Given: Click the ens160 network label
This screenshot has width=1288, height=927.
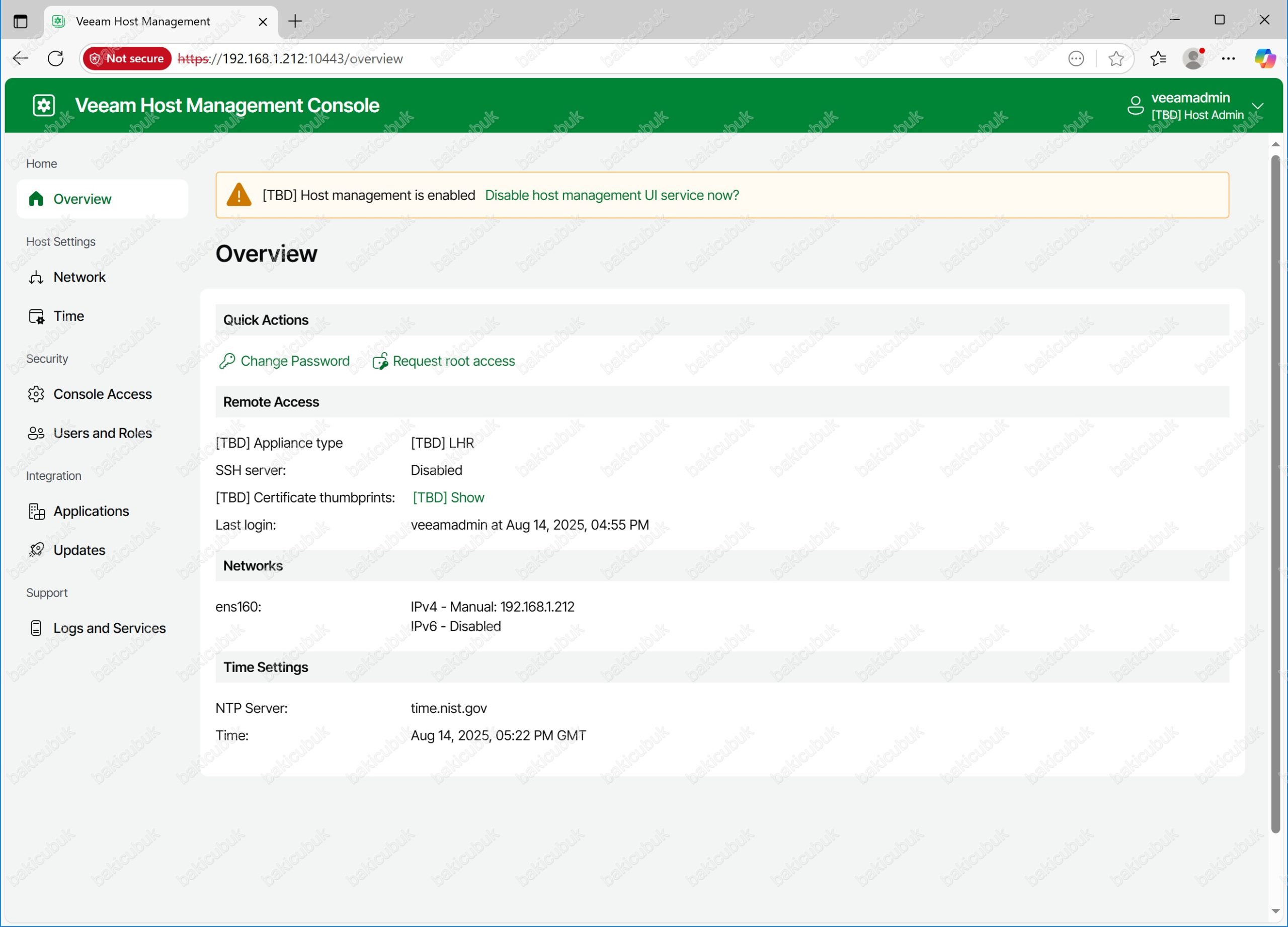Looking at the screenshot, I should click(x=238, y=607).
